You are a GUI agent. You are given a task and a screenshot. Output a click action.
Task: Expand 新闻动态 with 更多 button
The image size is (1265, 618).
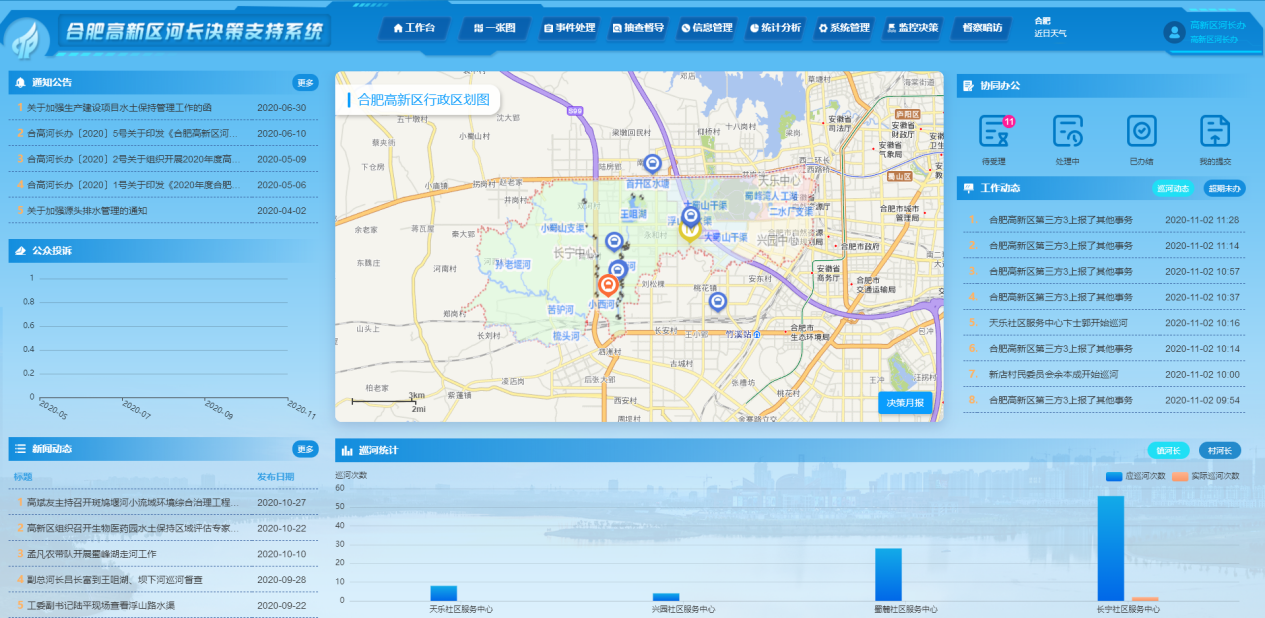(x=305, y=449)
